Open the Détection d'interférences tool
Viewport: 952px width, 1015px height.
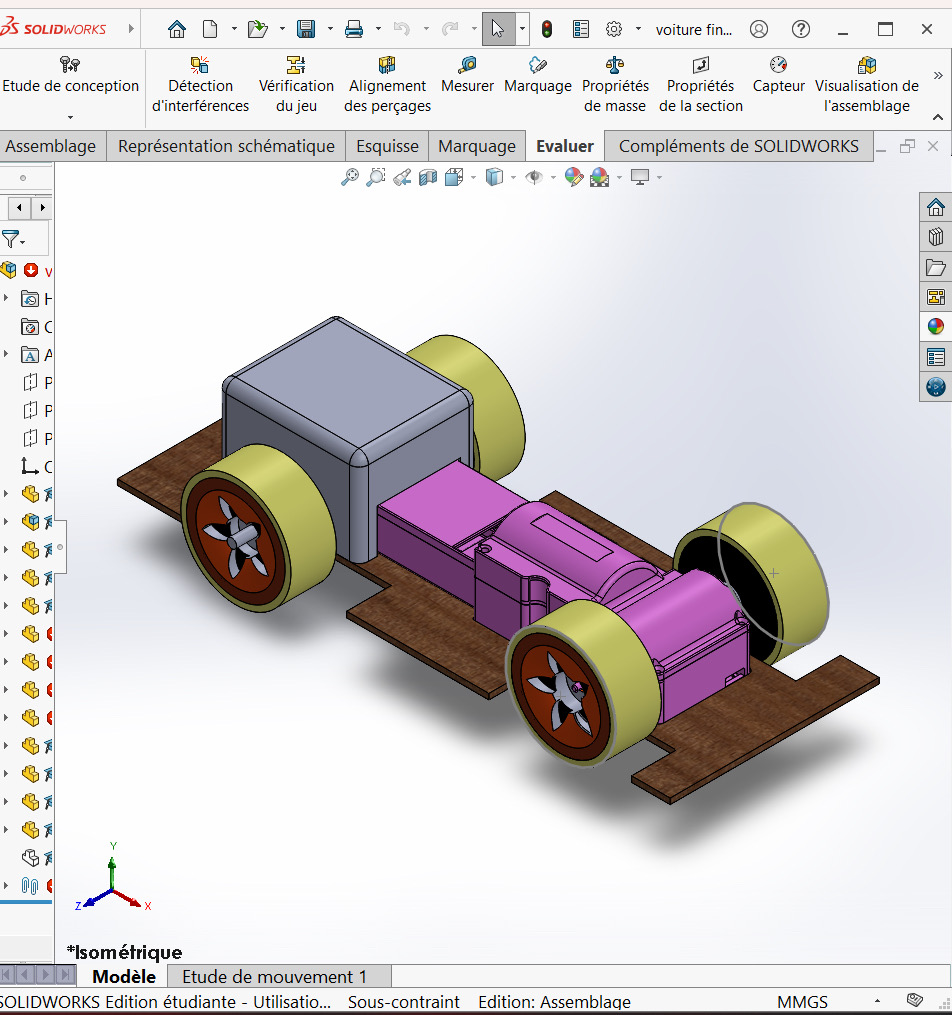200,85
